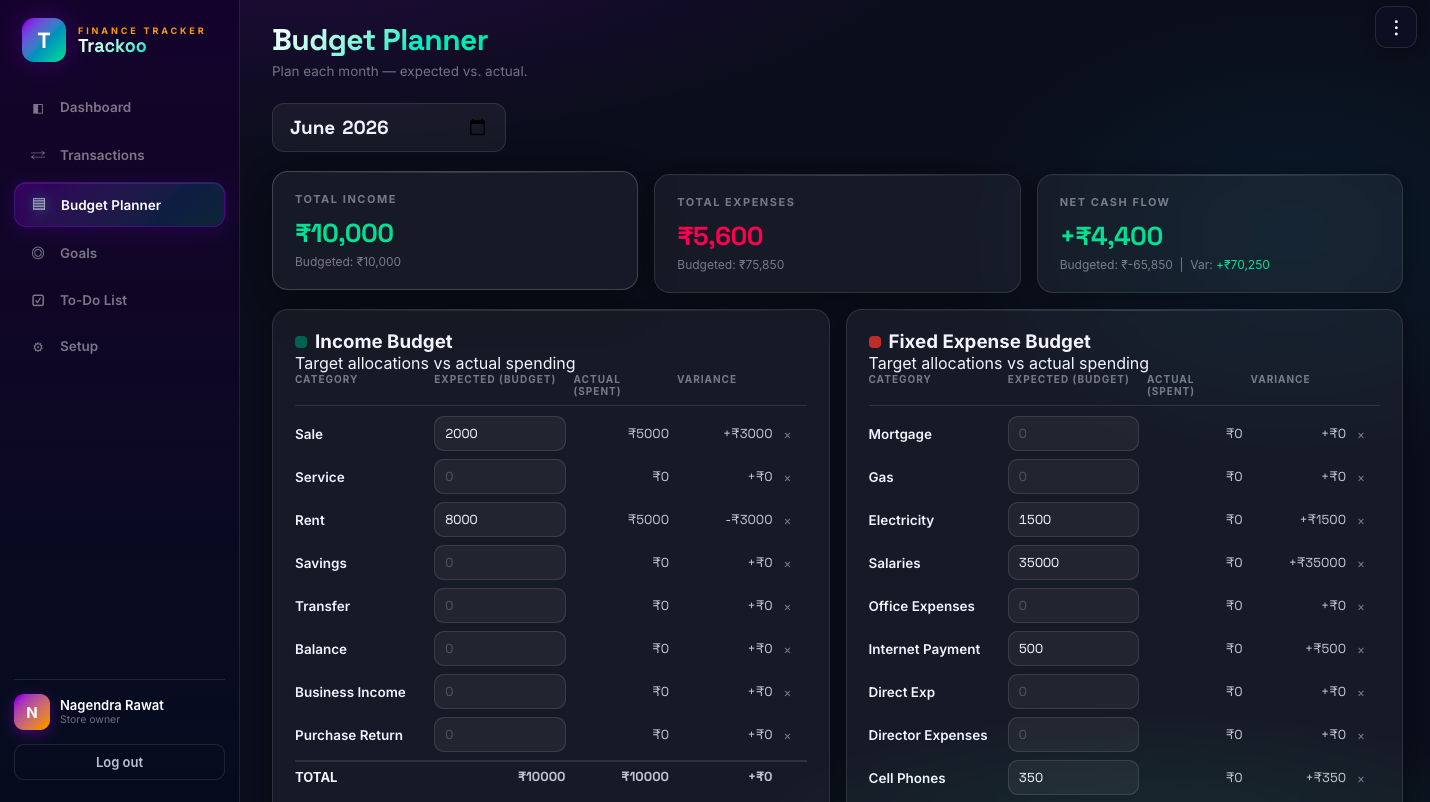Remove the Rent income row
The image size is (1430, 802).
787,521
